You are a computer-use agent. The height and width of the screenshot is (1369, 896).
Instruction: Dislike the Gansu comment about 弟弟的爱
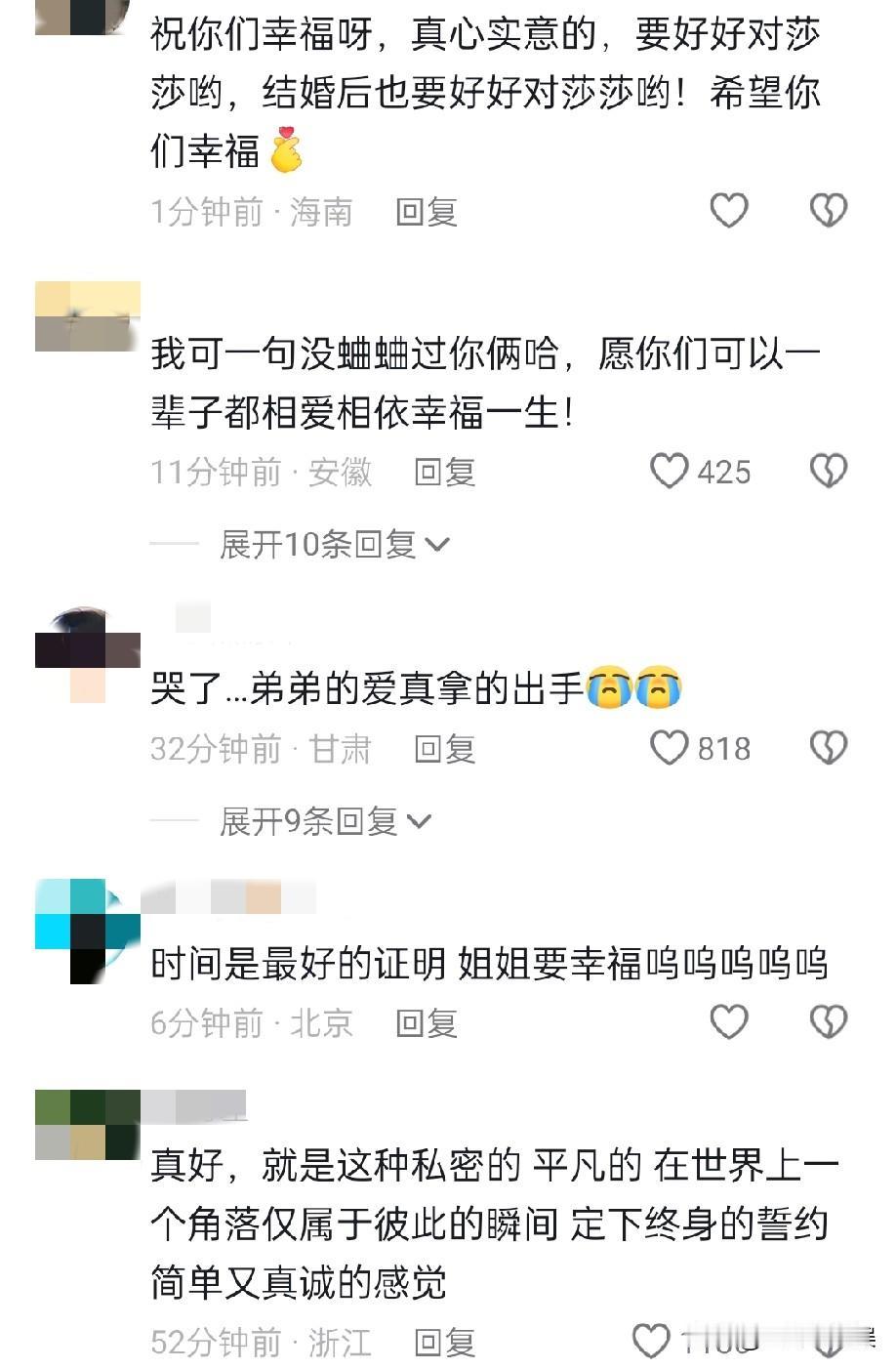pos(829,748)
